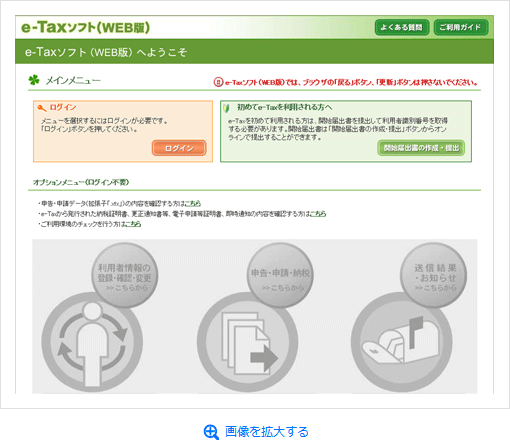Click 開始届出書の作成・提出 button
Image resolution: width=510 pixels, height=440 pixels.
(x=421, y=148)
